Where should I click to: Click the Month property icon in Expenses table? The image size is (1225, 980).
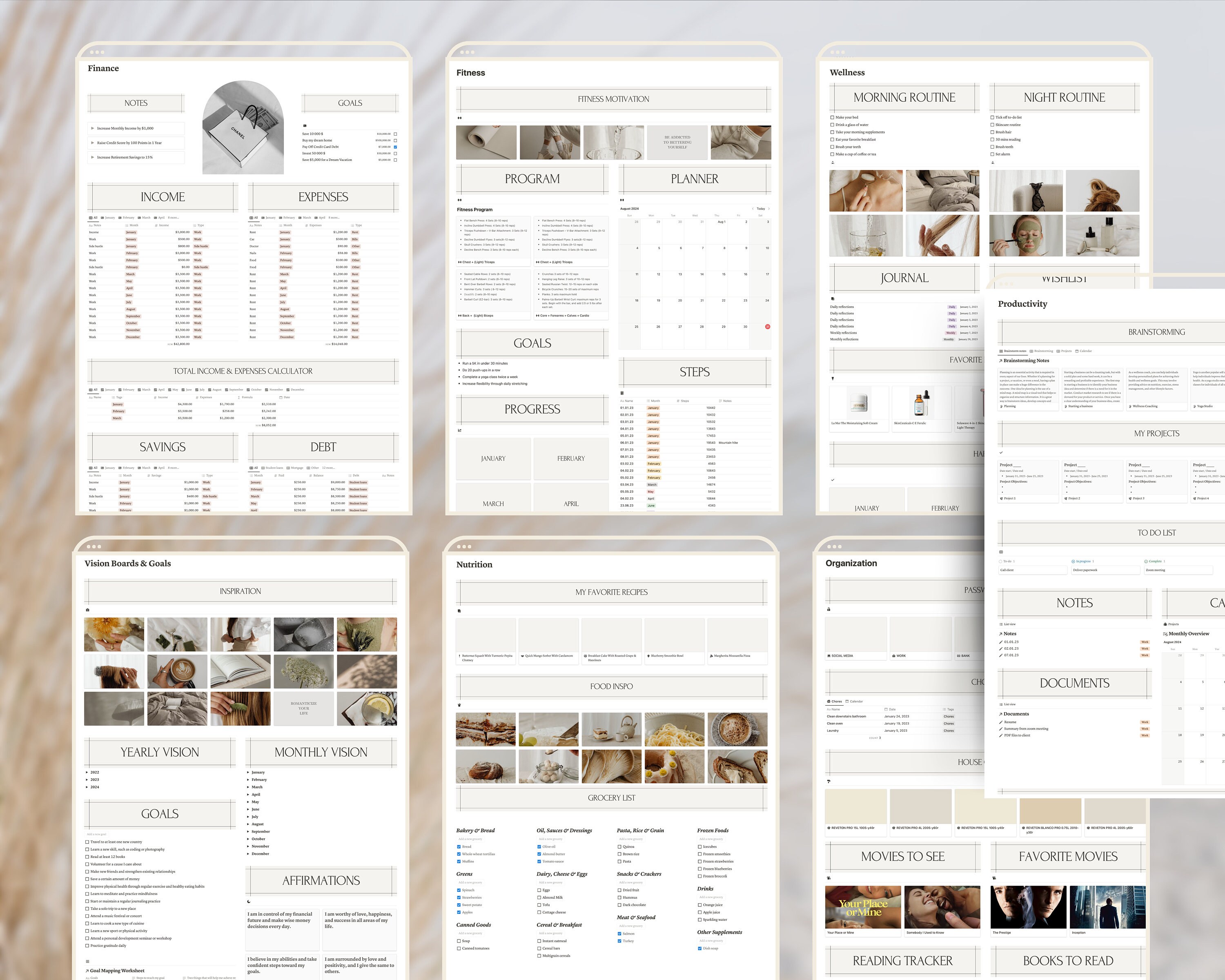281,225
